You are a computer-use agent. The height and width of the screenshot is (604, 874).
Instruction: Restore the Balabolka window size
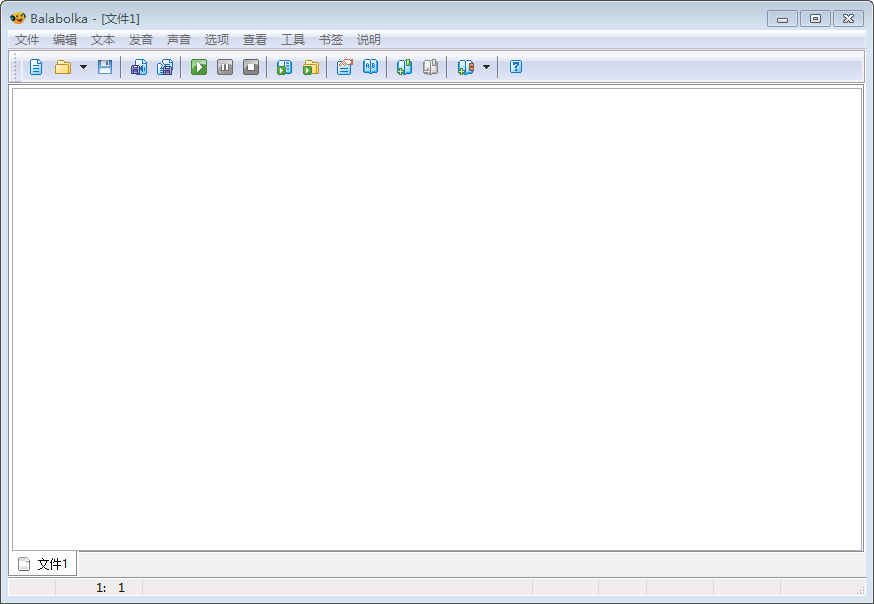[815, 18]
